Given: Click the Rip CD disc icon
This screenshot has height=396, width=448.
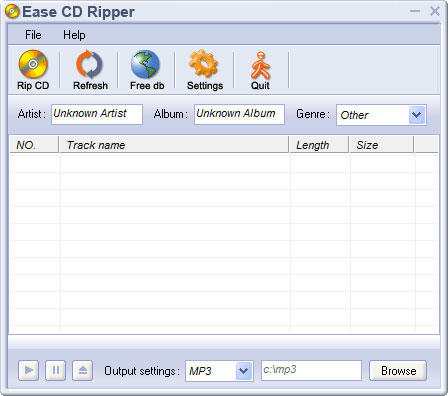Looking at the screenshot, I should pos(33,64).
